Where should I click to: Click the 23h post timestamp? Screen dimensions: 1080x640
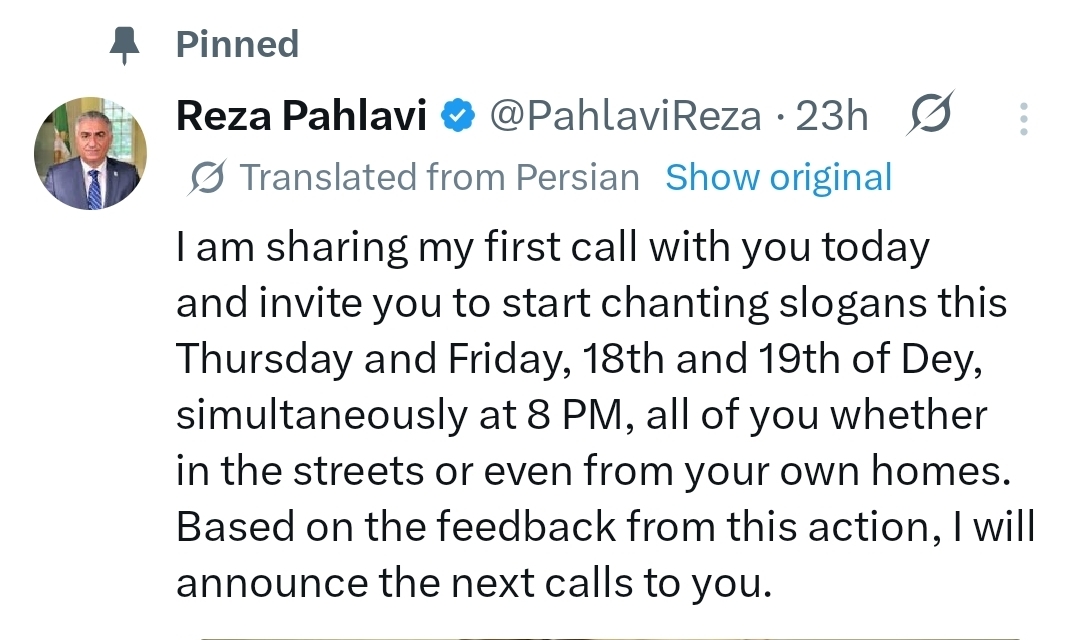tap(832, 117)
